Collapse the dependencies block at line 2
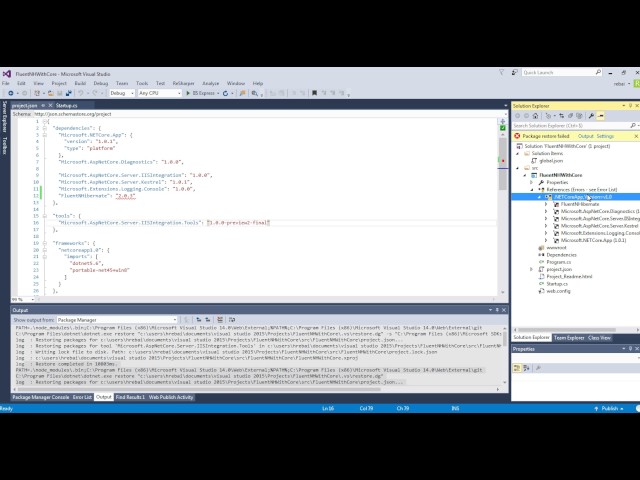Screen dimensions: 640x480 [x=45, y=128]
